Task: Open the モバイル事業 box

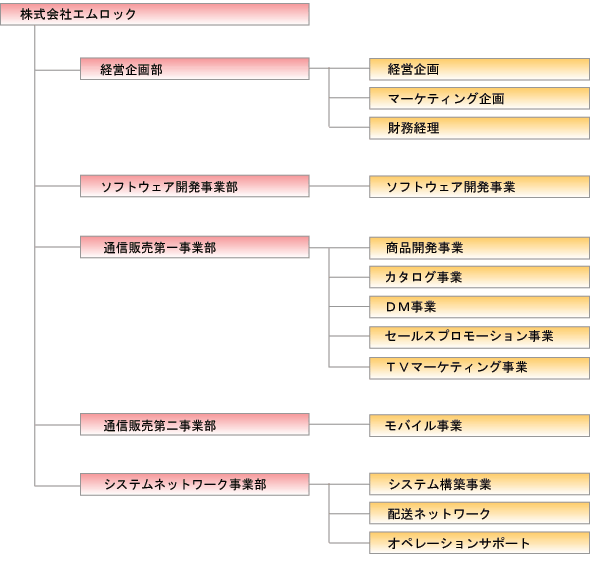Action: (x=479, y=425)
